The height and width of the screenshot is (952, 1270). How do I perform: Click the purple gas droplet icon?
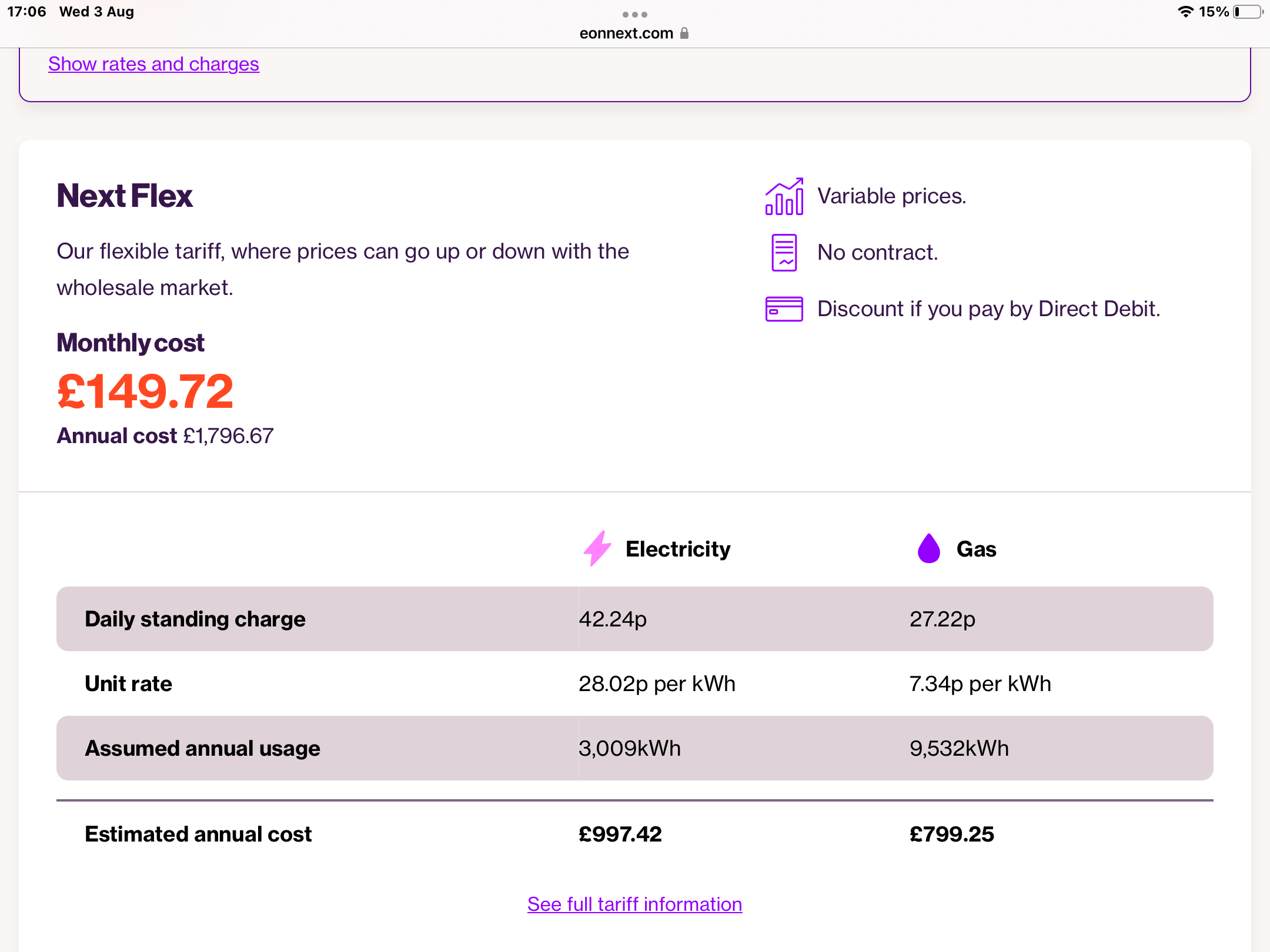[928, 548]
